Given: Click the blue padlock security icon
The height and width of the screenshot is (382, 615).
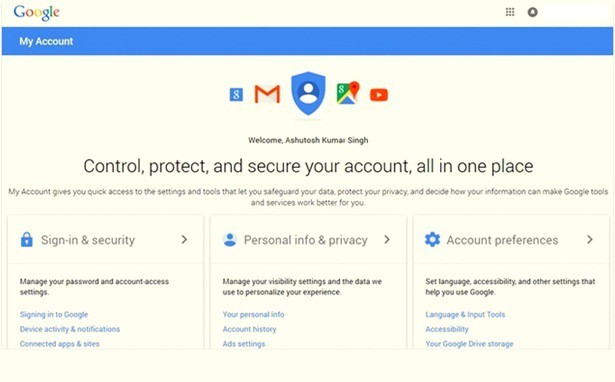Looking at the screenshot, I should click(27, 239).
